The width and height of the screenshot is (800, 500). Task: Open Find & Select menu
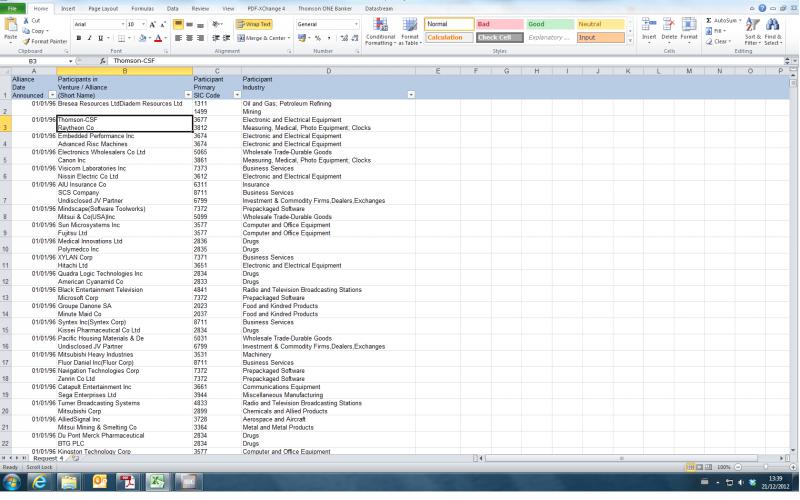tap(772, 32)
